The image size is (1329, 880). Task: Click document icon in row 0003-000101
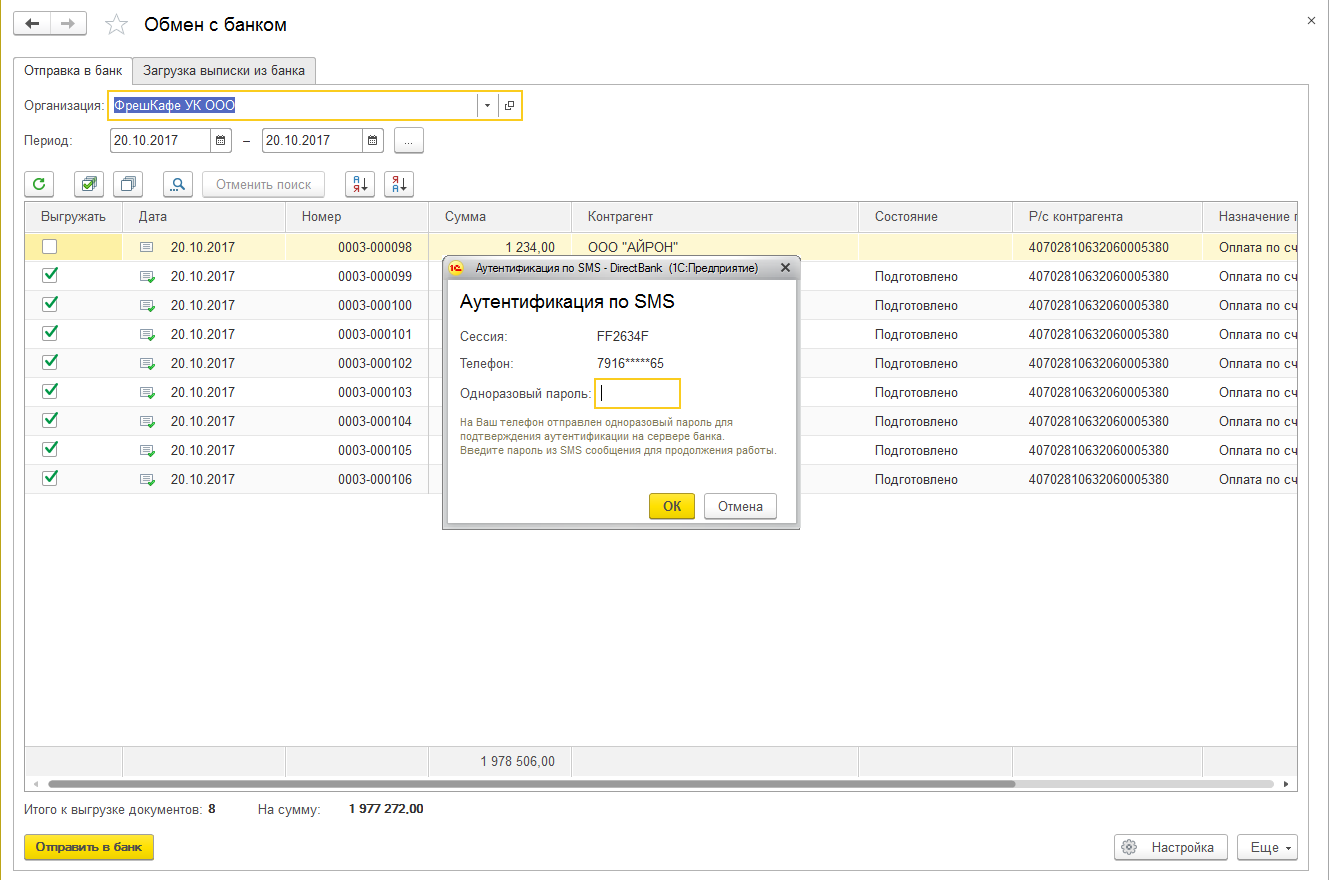(x=147, y=334)
